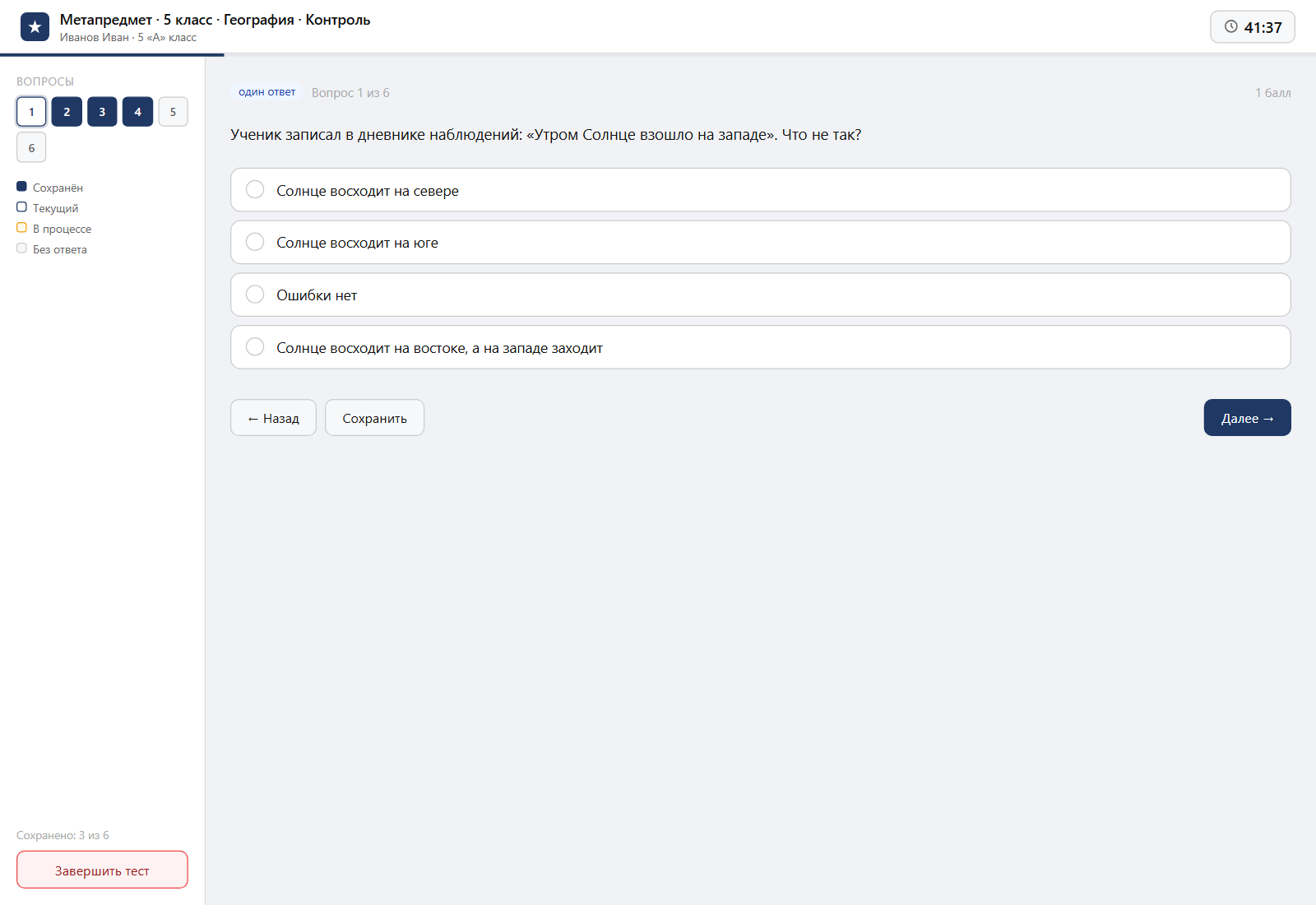
Task: Click 'Сохранено: 3 из 6' status text
Action: click(63, 835)
